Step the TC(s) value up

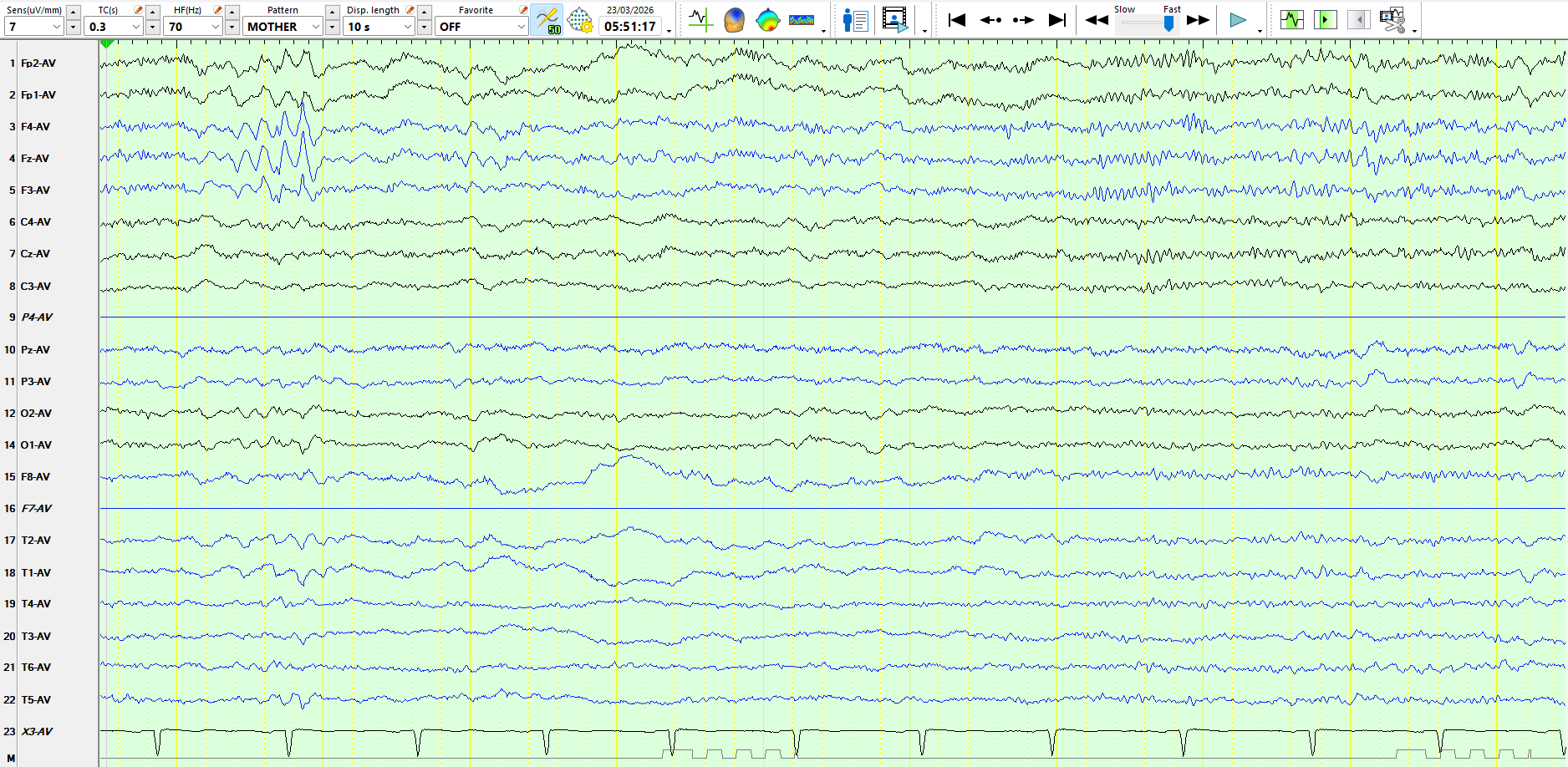click(153, 12)
